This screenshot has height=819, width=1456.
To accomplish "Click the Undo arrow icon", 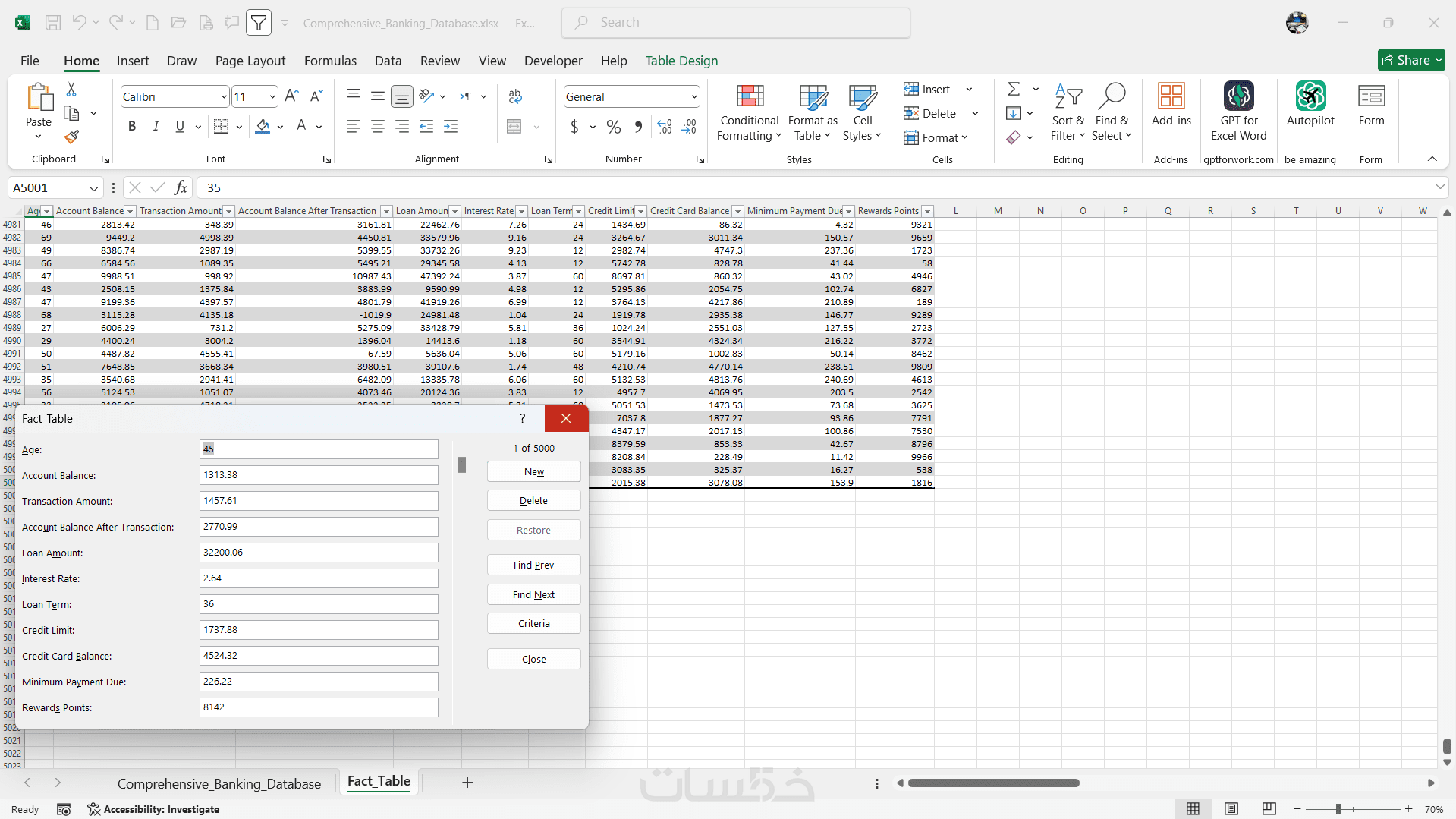I will point(79,23).
